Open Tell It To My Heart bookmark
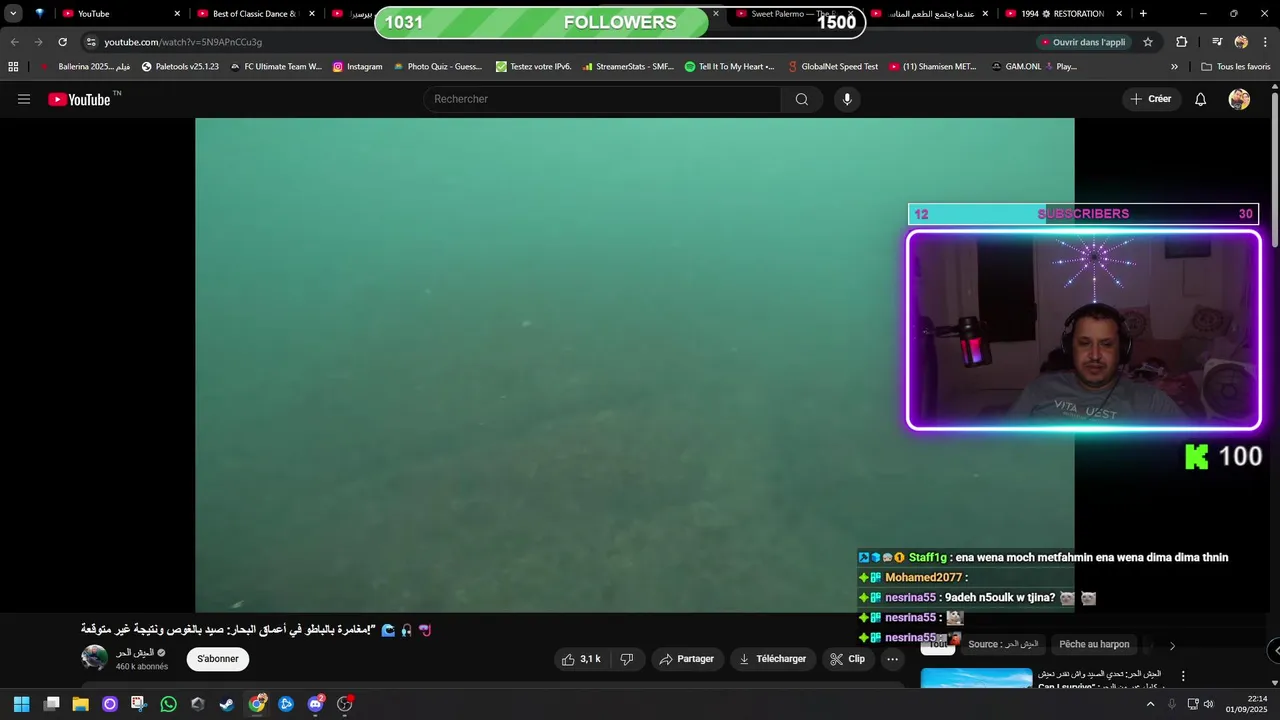The image size is (1280, 720). (729, 67)
